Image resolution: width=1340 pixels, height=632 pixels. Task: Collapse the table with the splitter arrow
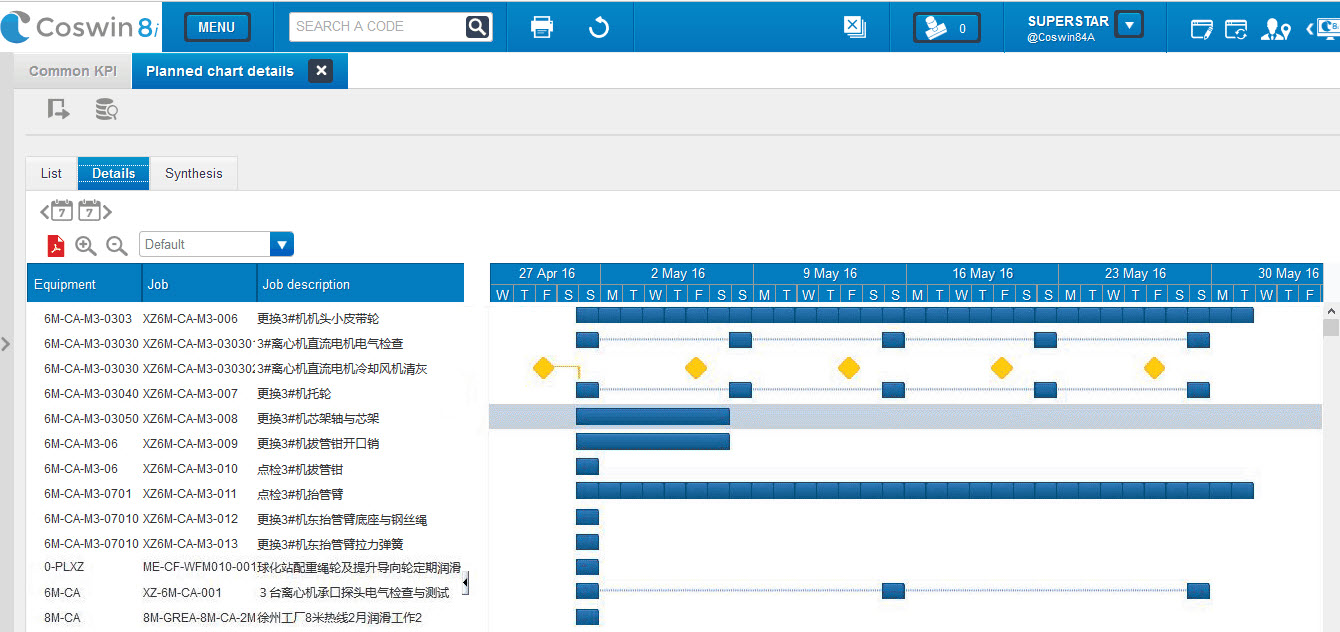pos(465,582)
